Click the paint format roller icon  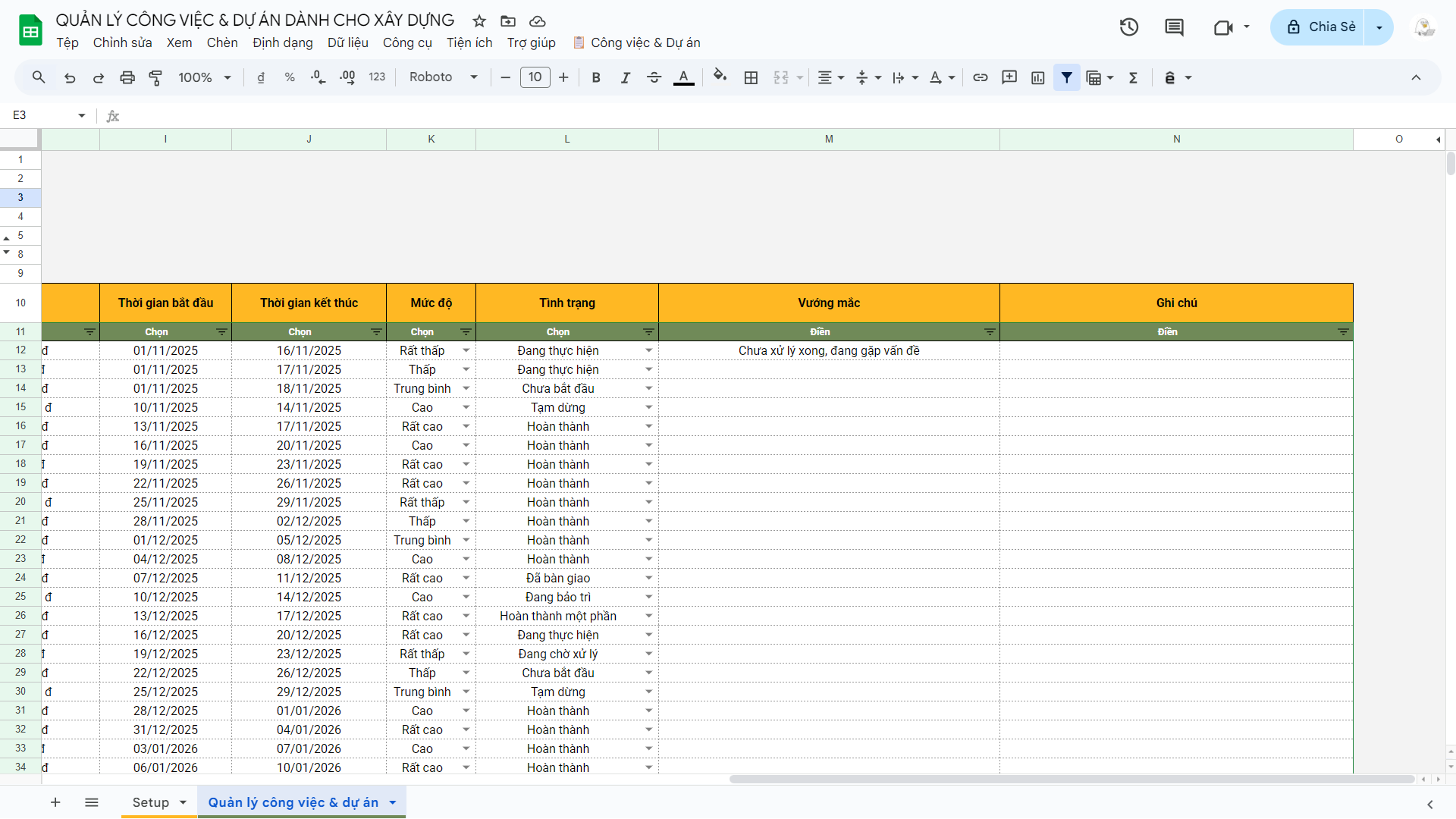155,77
